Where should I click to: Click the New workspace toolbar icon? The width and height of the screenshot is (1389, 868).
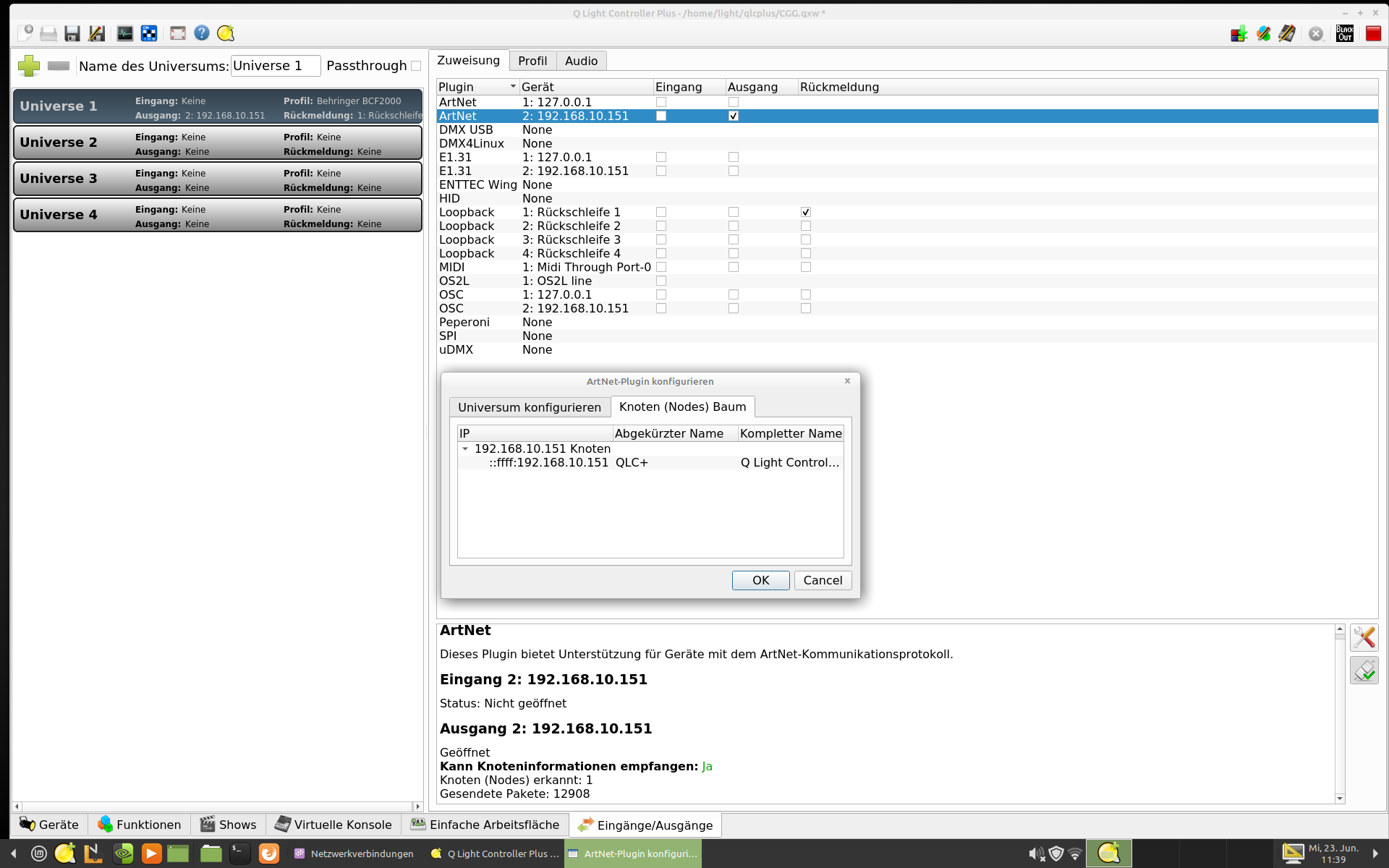click(25, 33)
